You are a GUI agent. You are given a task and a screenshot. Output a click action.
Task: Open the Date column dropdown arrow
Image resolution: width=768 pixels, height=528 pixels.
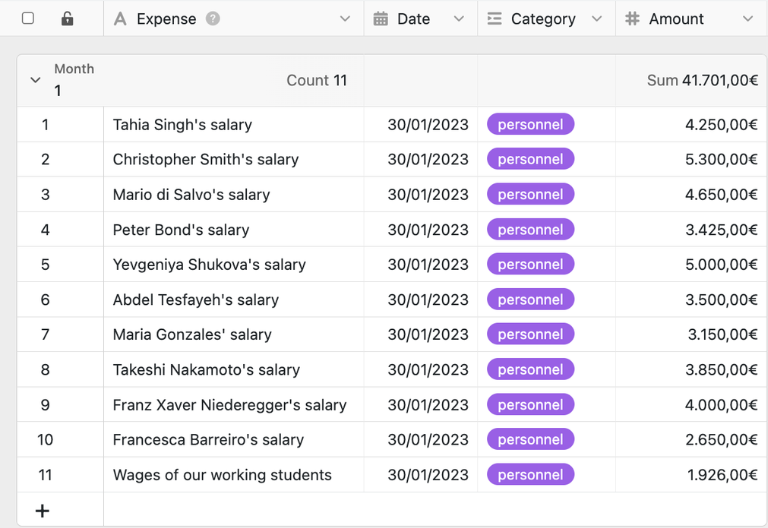point(458,19)
